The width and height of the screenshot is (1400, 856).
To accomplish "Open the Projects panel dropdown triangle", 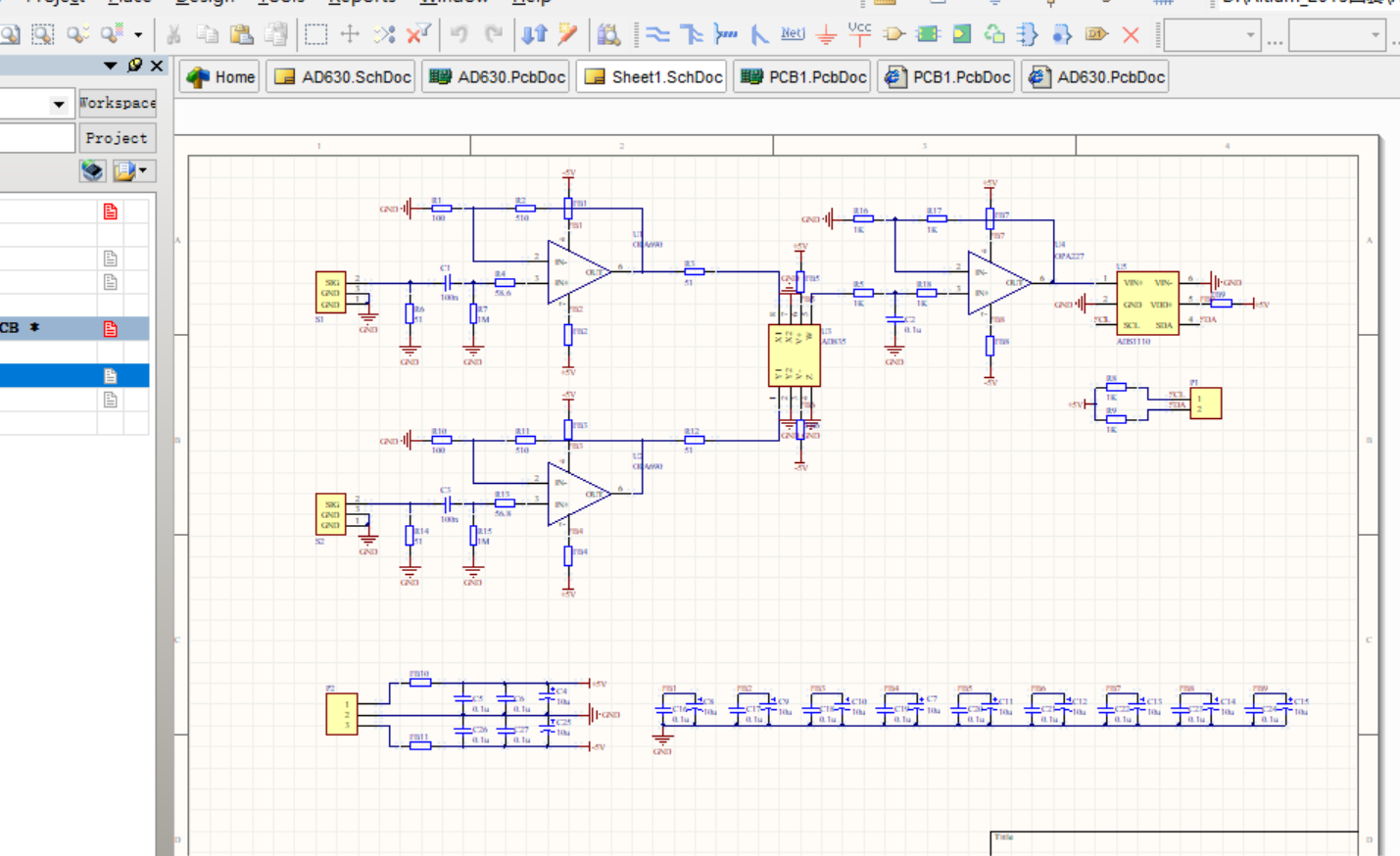I will (110, 66).
